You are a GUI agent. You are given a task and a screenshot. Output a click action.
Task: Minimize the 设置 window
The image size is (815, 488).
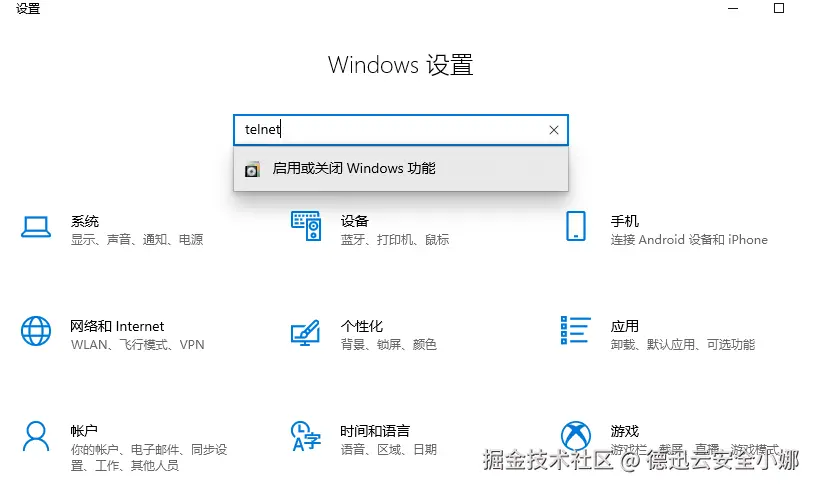coord(733,8)
